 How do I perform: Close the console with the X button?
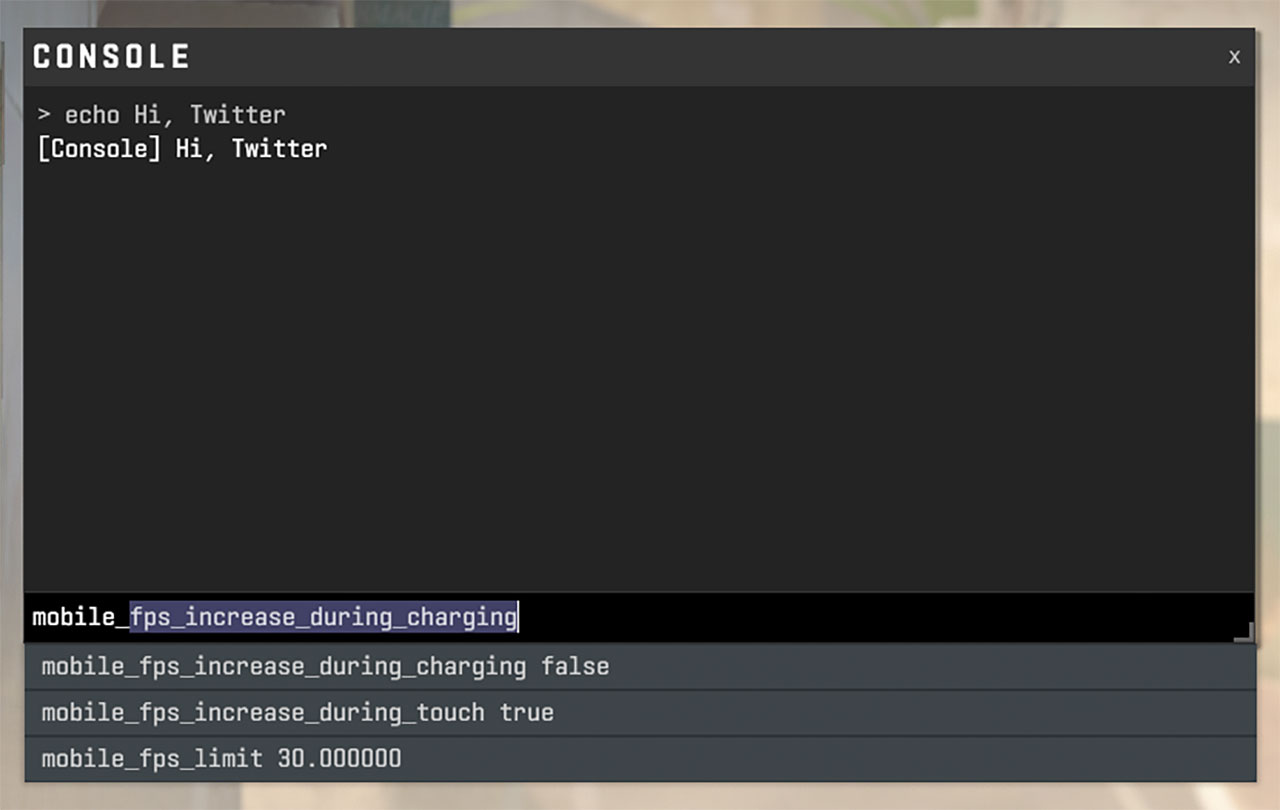1234,57
